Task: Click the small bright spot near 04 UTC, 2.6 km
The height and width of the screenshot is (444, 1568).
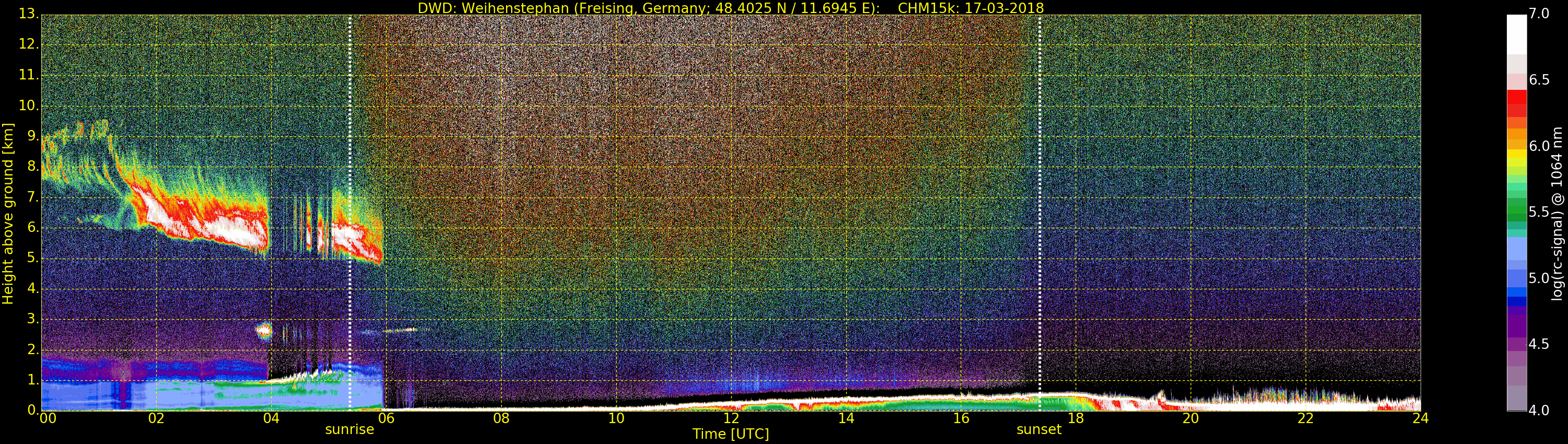Action: tap(264, 331)
